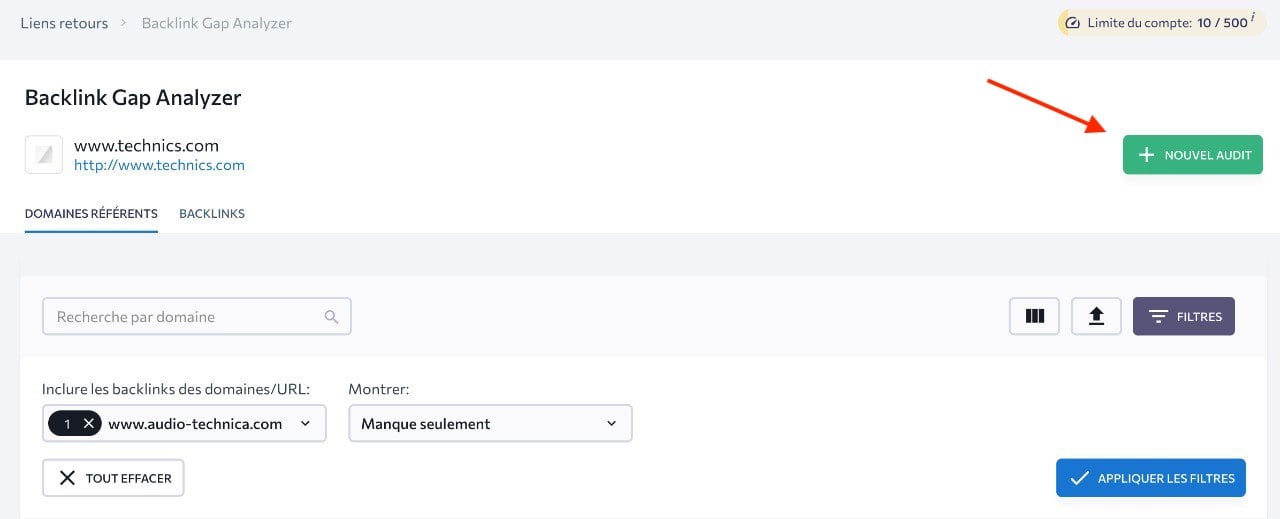Focus the Recherche par domaine search field
The width and height of the screenshot is (1280, 519).
[185, 317]
